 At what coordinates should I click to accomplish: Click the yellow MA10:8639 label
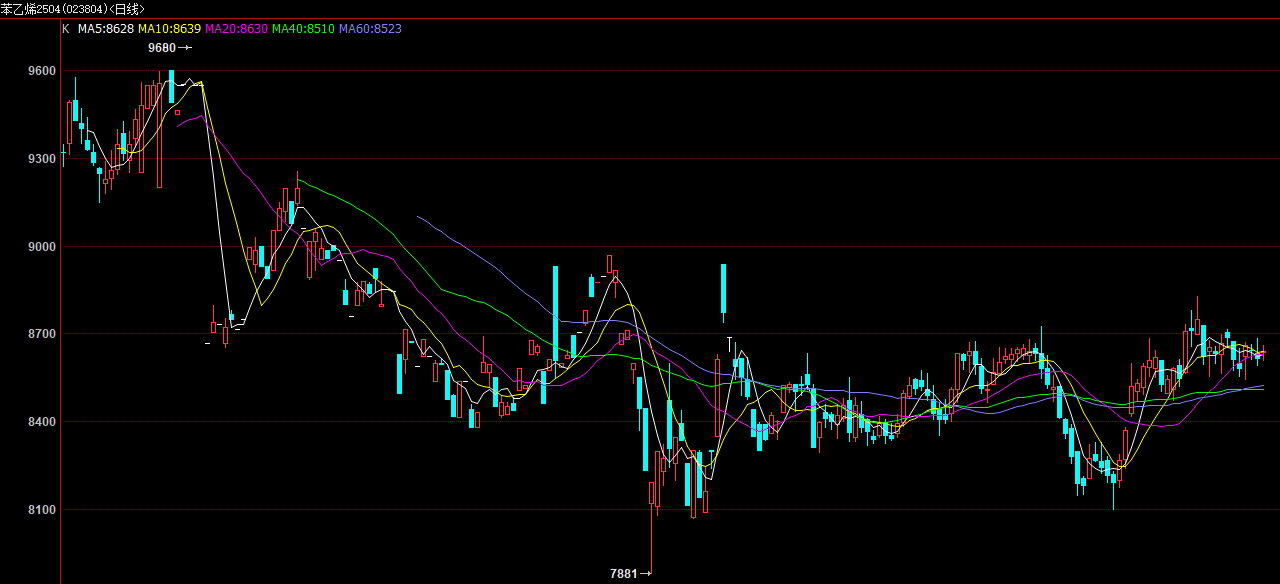coord(169,29)
